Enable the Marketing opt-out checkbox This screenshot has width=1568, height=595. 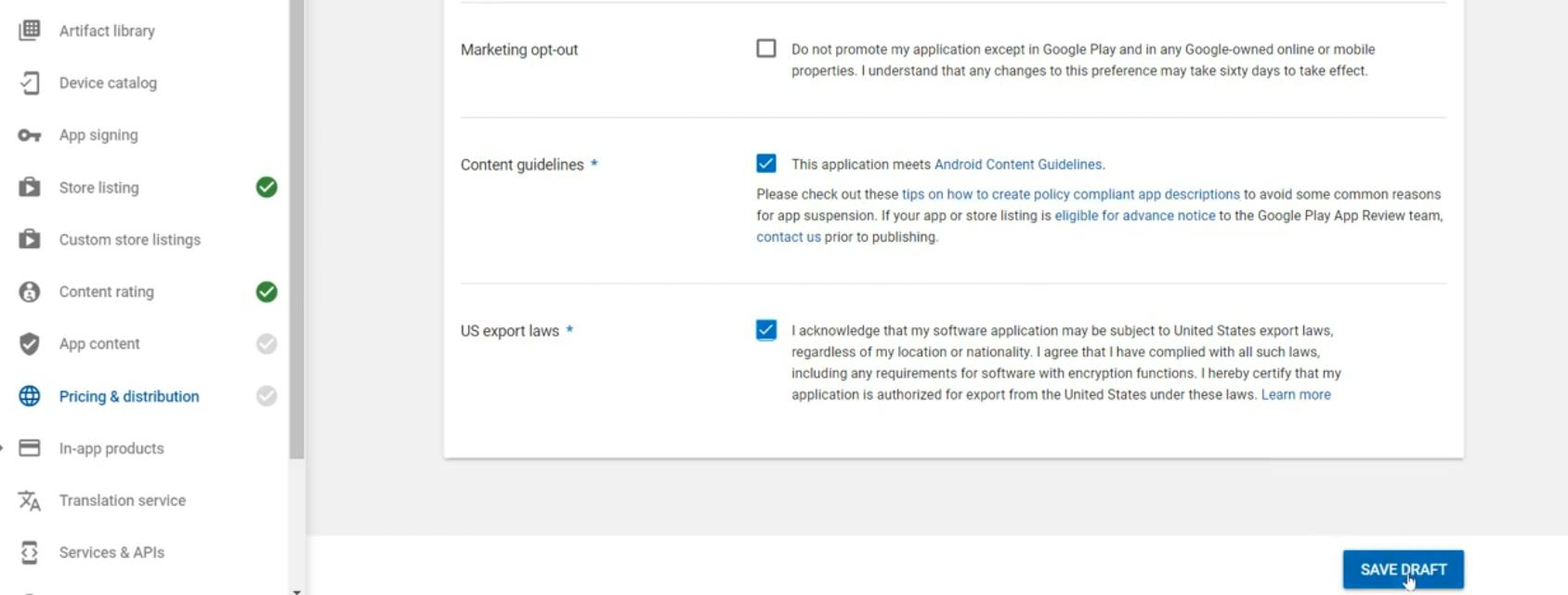click(x=766, y=48)
